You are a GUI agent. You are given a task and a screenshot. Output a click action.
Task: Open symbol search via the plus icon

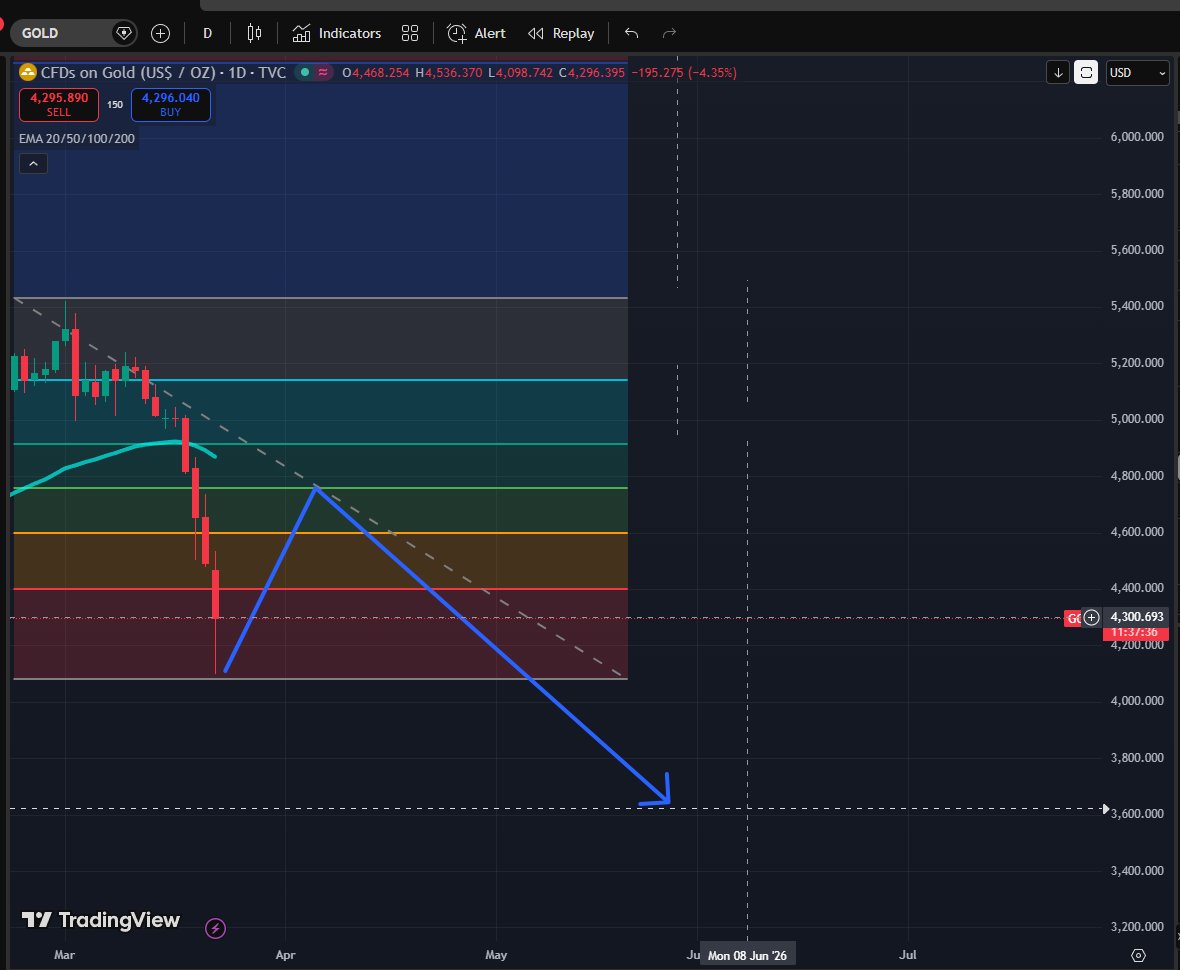(160, 33)
